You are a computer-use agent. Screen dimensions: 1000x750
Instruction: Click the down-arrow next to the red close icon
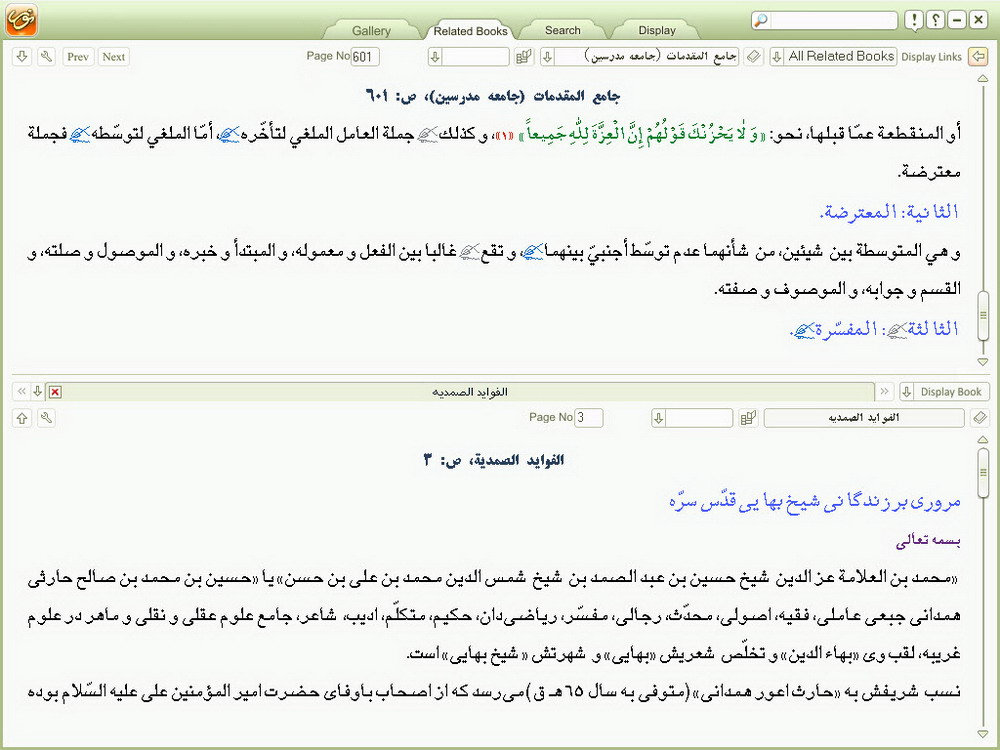[x=38, y=392]
